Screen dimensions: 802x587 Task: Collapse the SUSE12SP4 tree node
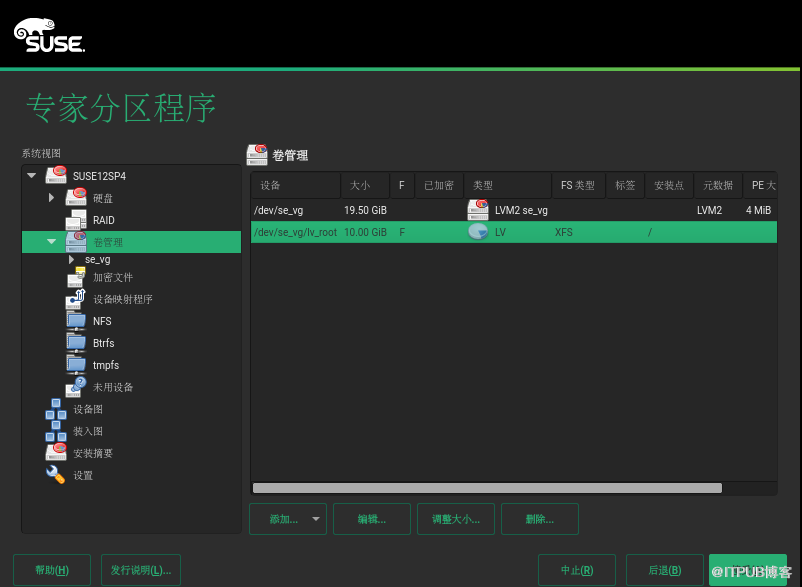32,175
